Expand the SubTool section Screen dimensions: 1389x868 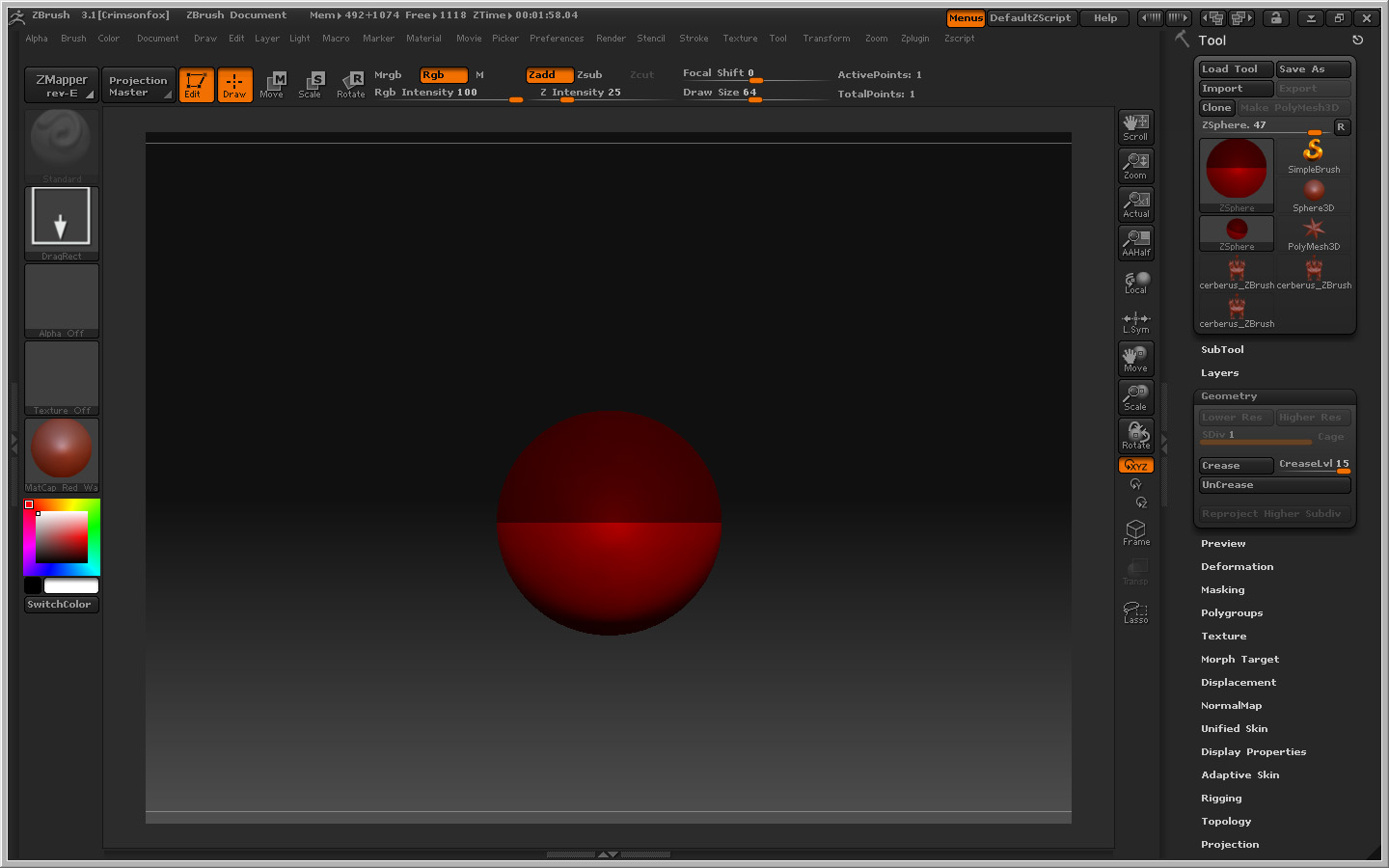click(x=1221, y=349)
